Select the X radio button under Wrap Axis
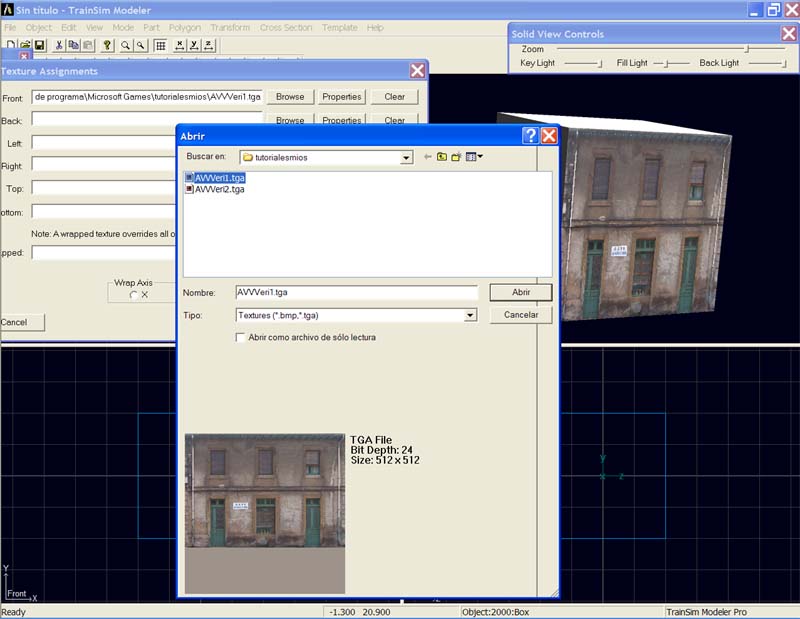Image resolution: width=800 pixels, height=619 pixels. tap(134, 295)
